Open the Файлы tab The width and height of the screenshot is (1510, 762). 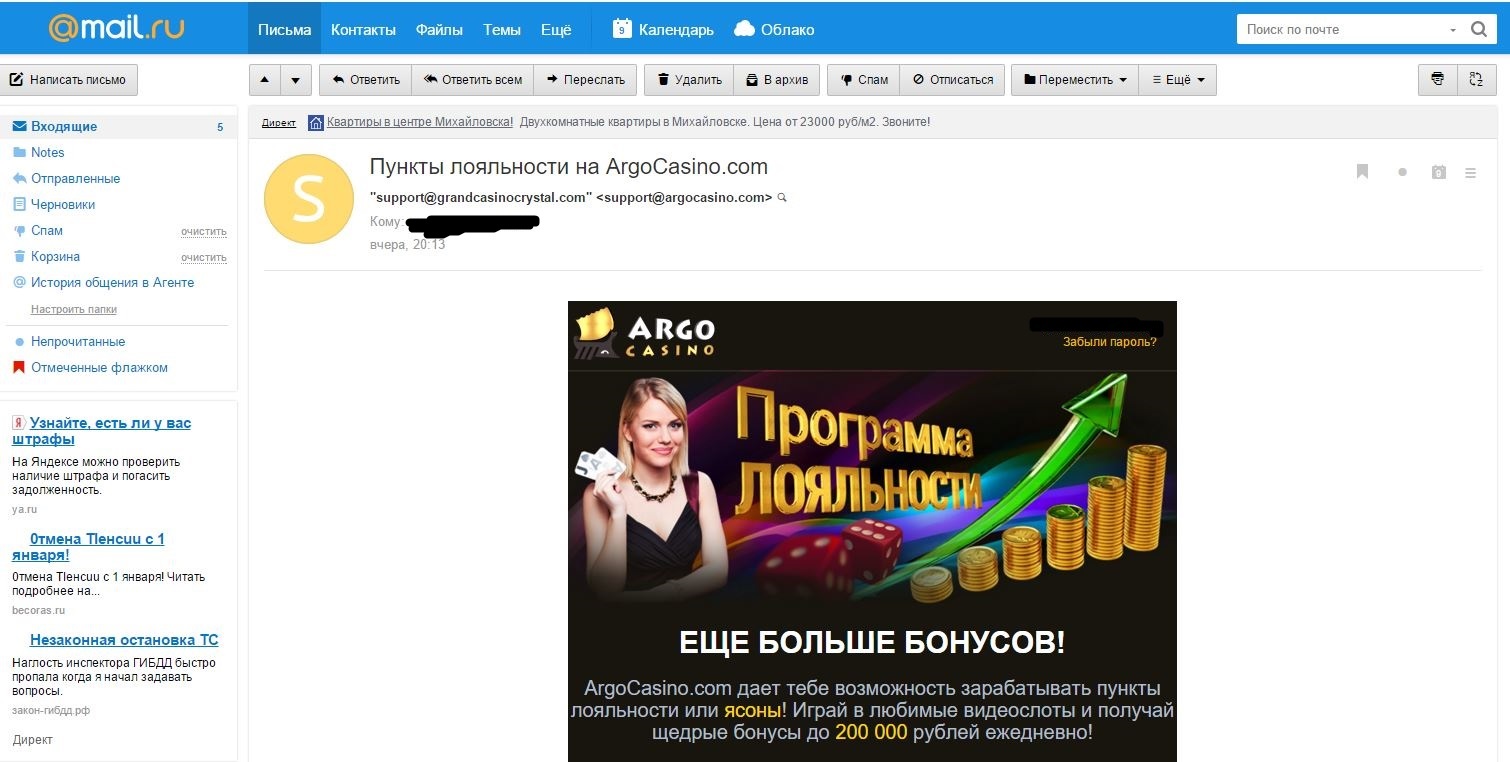coord(439,29)
